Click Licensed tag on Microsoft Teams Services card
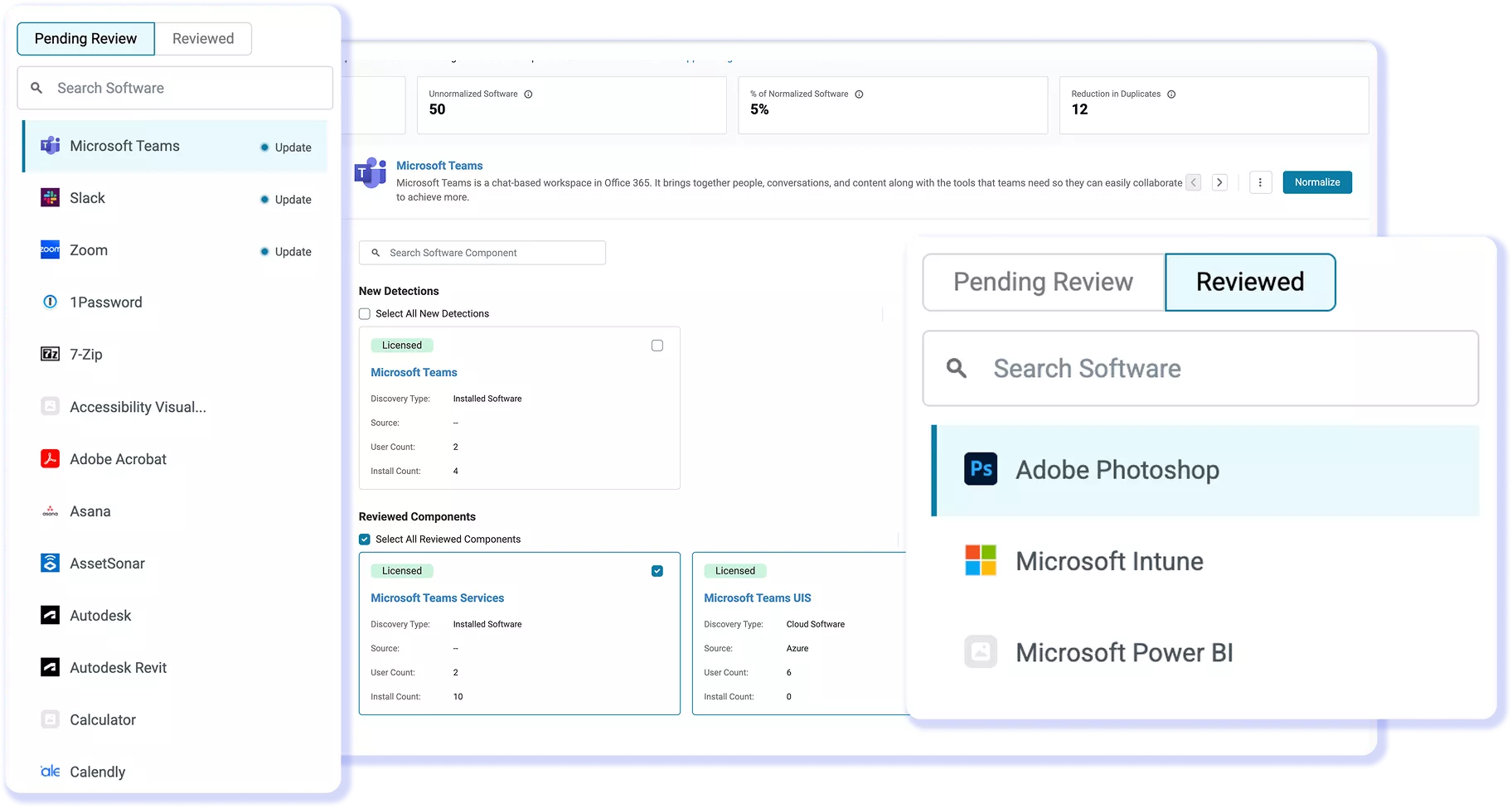The image size is (1512, 808). [x=402, y=571]
